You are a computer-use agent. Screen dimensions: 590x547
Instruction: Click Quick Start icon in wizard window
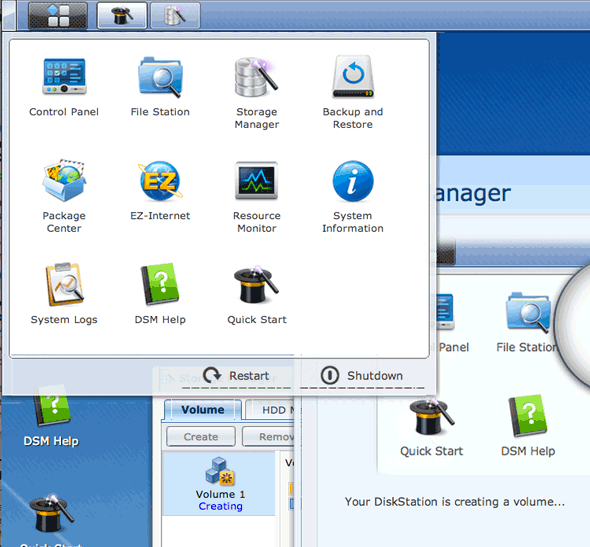432,428
